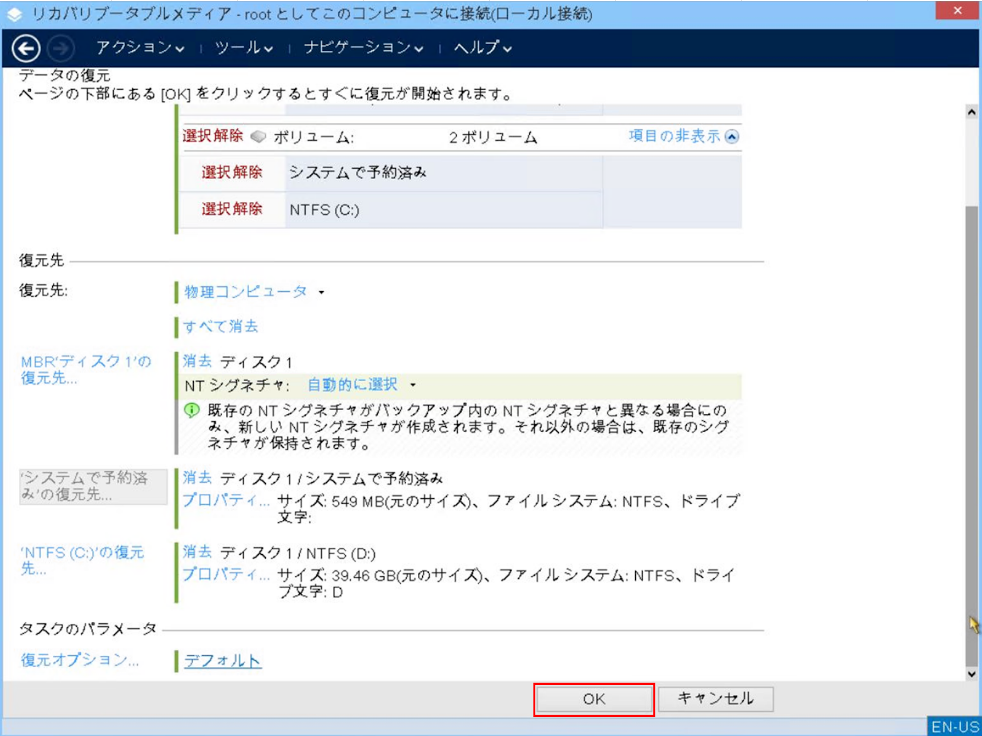This screenshot has height=736, width=982.
Task: Deselect the システムで予約済み volume
Action: pos(232,172)
